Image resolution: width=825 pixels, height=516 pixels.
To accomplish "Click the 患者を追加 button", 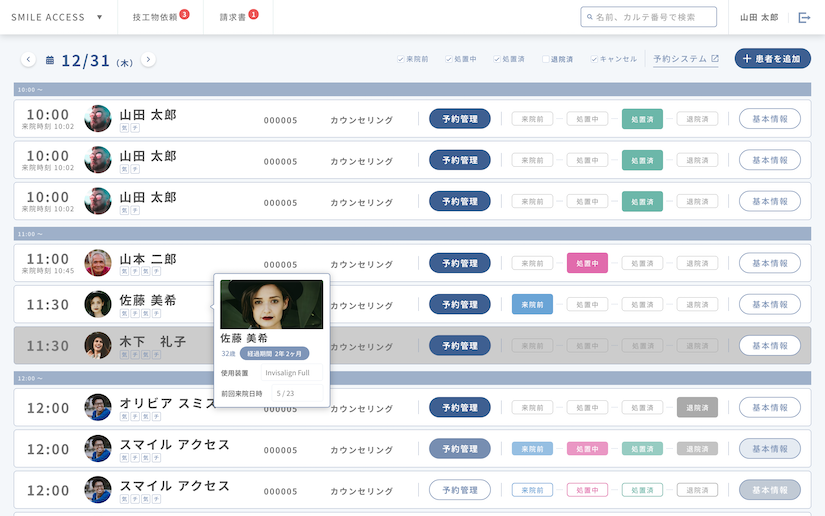I will coord(772,59).
